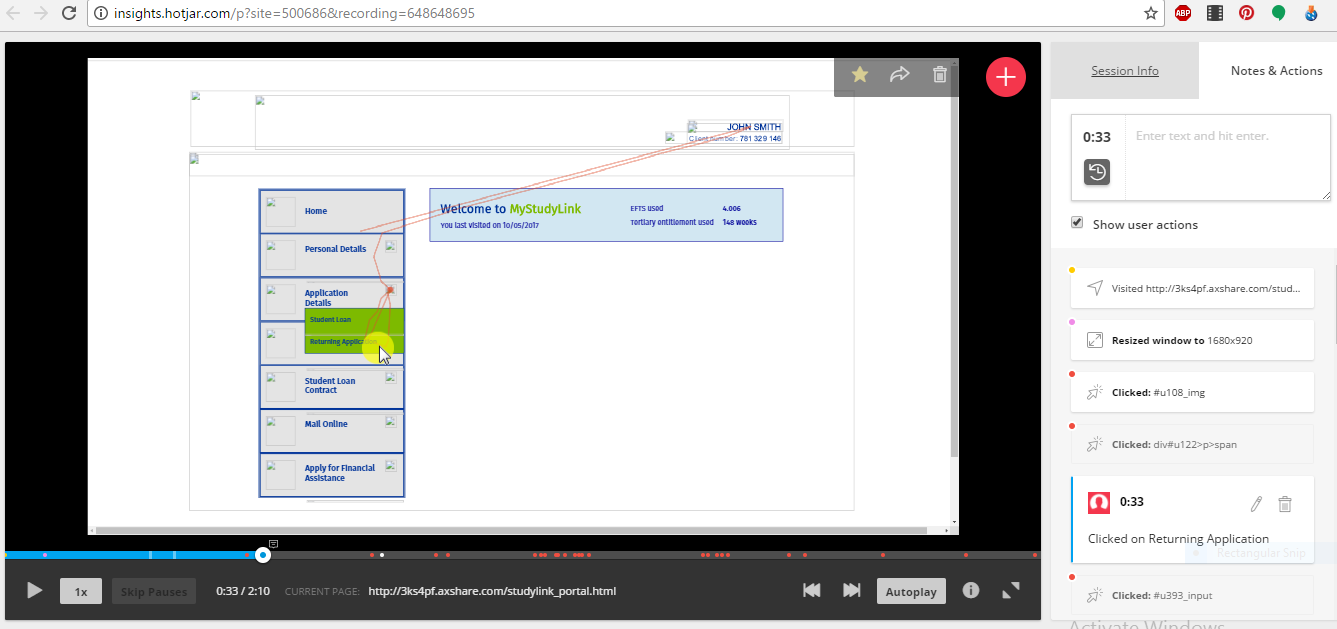Select Resized window to 1680x920 action

1192,340
